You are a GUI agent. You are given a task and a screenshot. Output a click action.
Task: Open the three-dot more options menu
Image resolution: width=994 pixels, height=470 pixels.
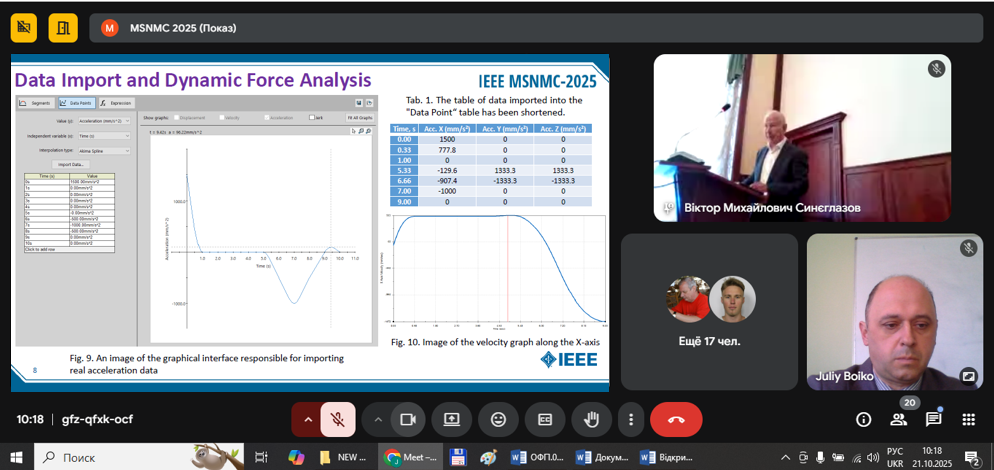(630, 420)
